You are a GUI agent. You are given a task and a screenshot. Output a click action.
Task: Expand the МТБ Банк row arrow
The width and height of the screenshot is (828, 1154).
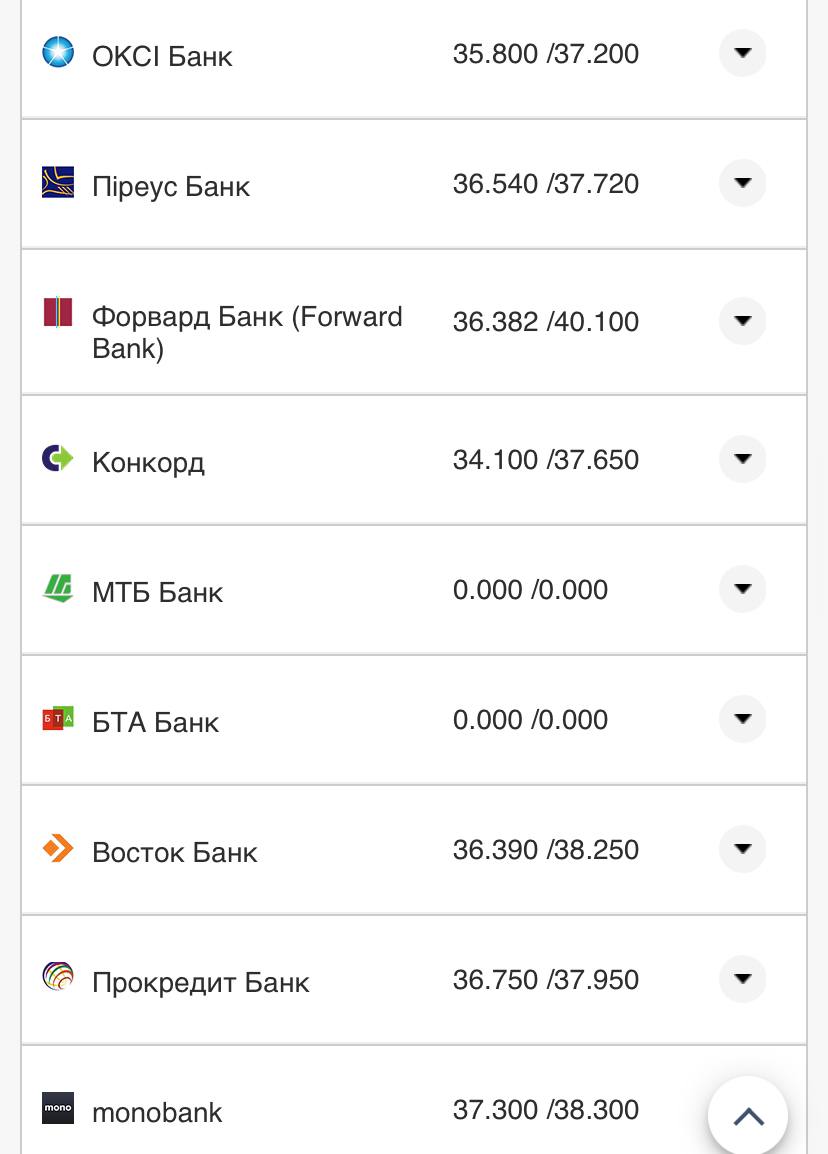(742, 589)
